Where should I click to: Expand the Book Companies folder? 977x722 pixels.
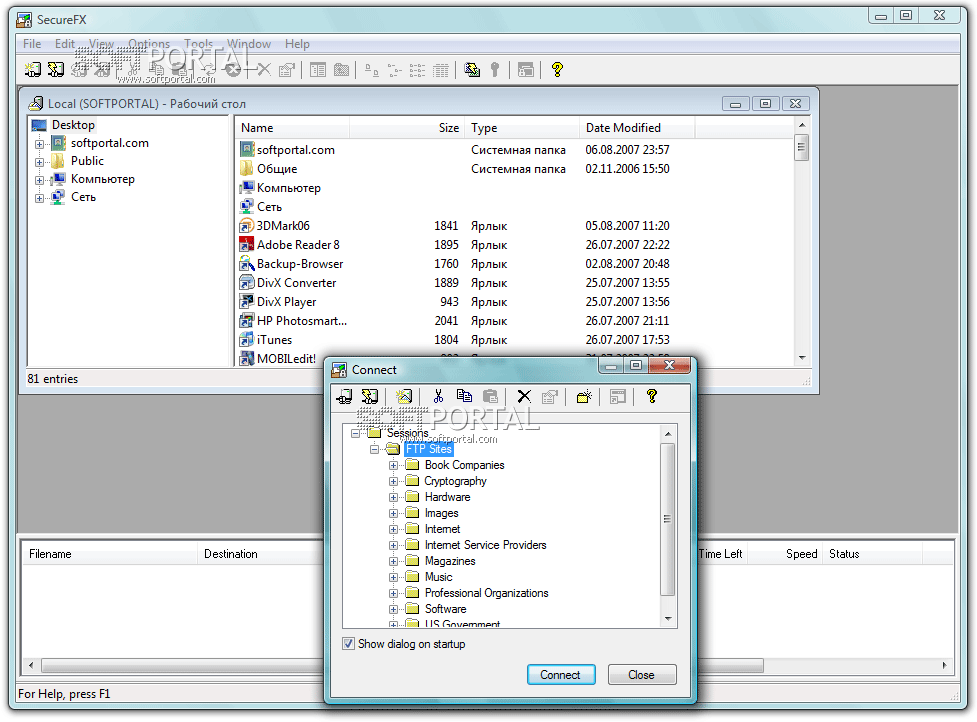pos(393,465)
